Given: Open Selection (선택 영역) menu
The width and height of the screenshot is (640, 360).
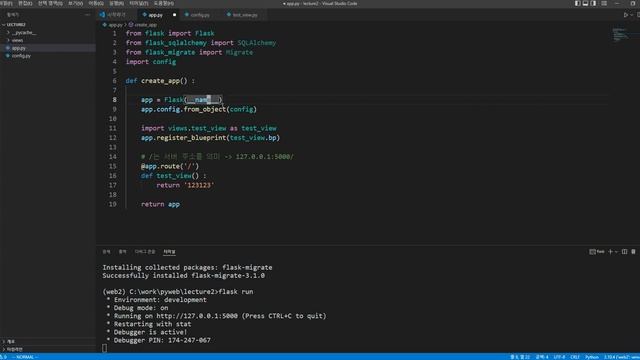Looking at the screenshot, I should (50, 3).
